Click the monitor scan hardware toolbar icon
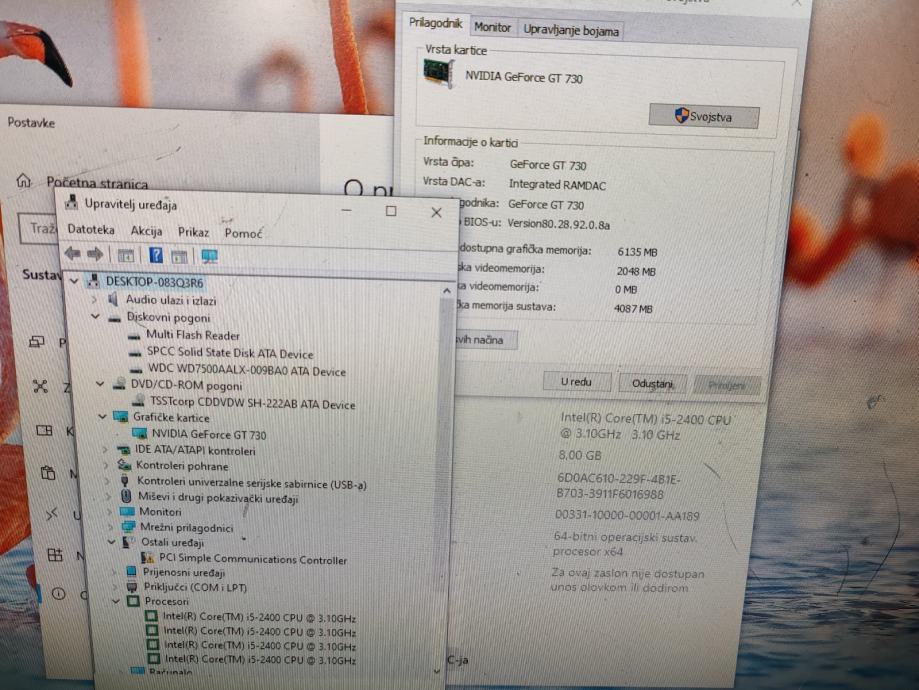This screenshot has width=919, height=690. (209, 256)
